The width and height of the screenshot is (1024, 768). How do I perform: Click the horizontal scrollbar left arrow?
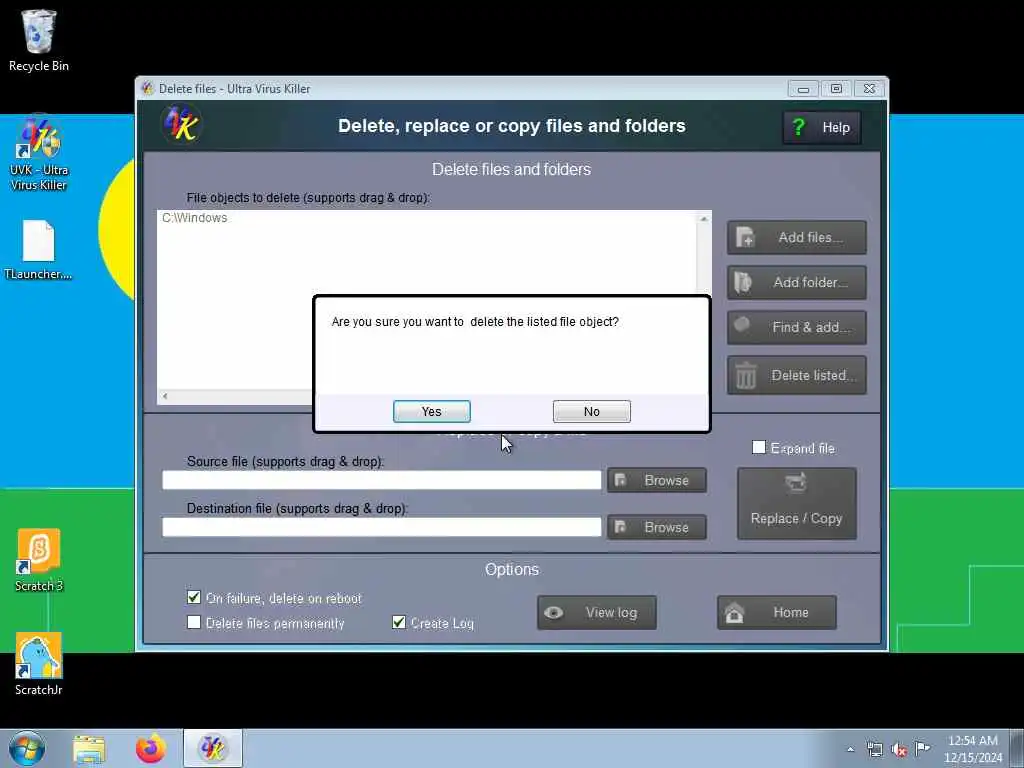[x=165, y=396]
